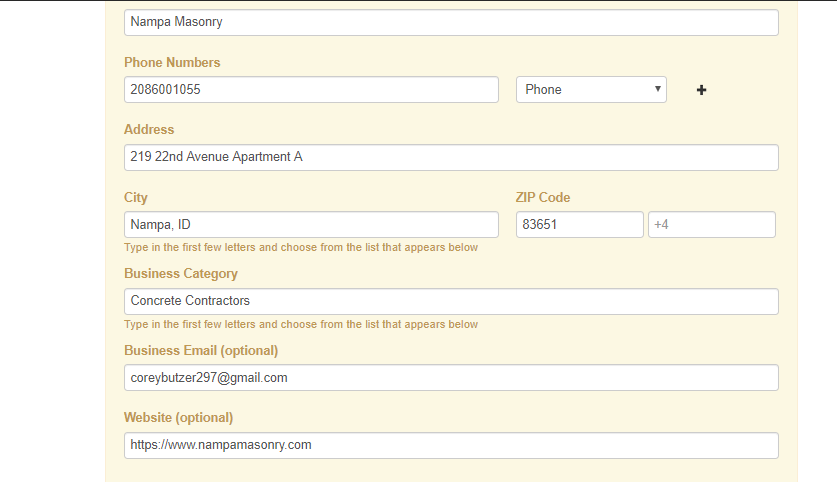Click the address field with 219 22nd Avenue

(x=451, y=157)
